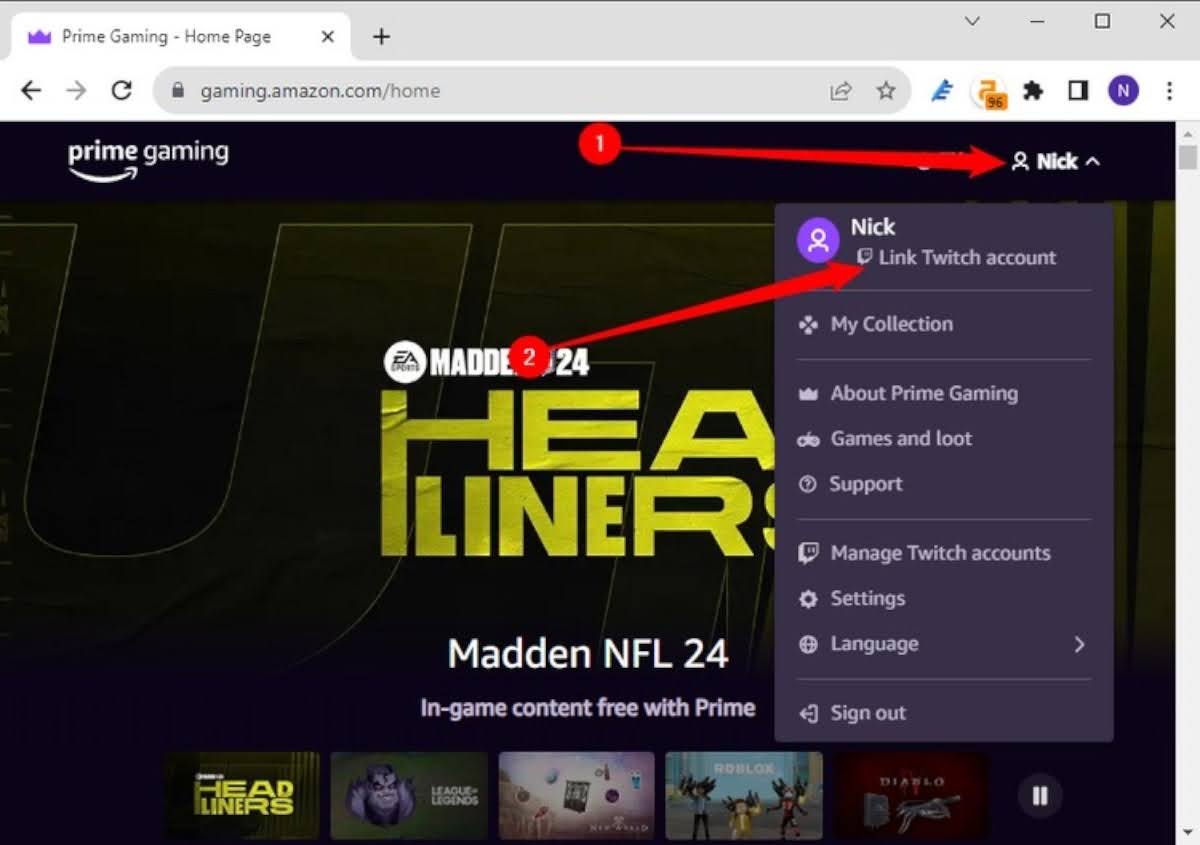Image resolution: width=1200 pixels, height=845 pixels.
Task: Select the Madden Headliners carousel thumbnail
Action: 243,796
